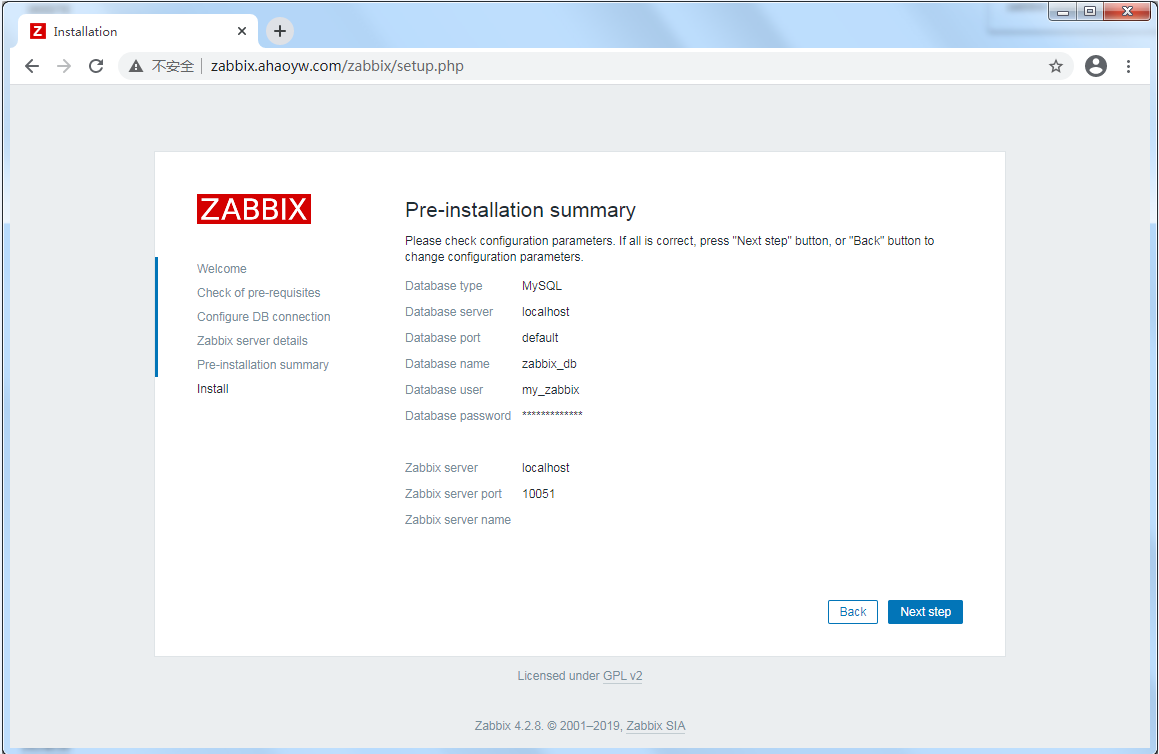Jump to Zabbix server details step
1159x754 pixels.
point(252,341)
